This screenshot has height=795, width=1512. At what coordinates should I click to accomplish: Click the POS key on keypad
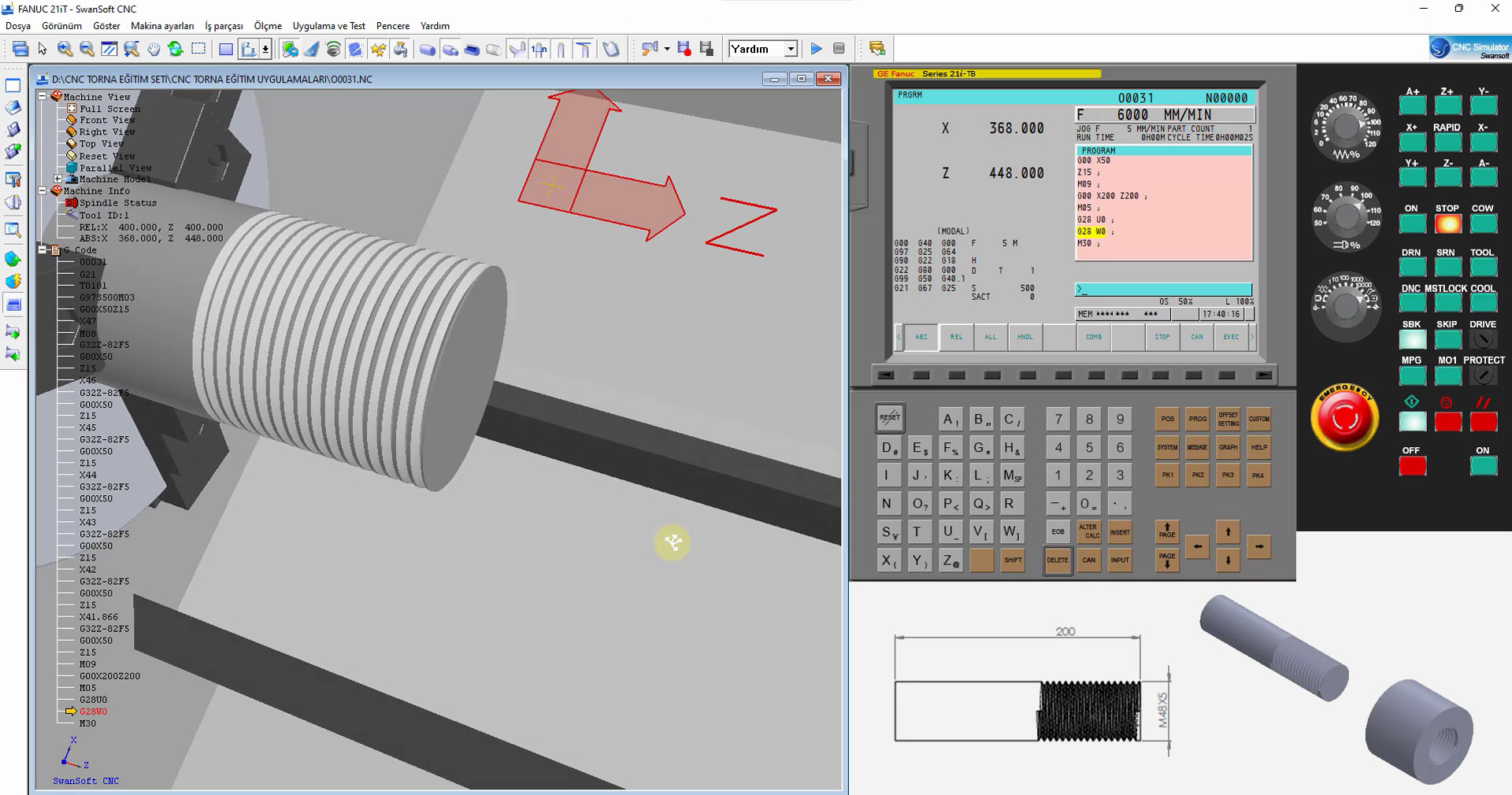point(1167,419)
